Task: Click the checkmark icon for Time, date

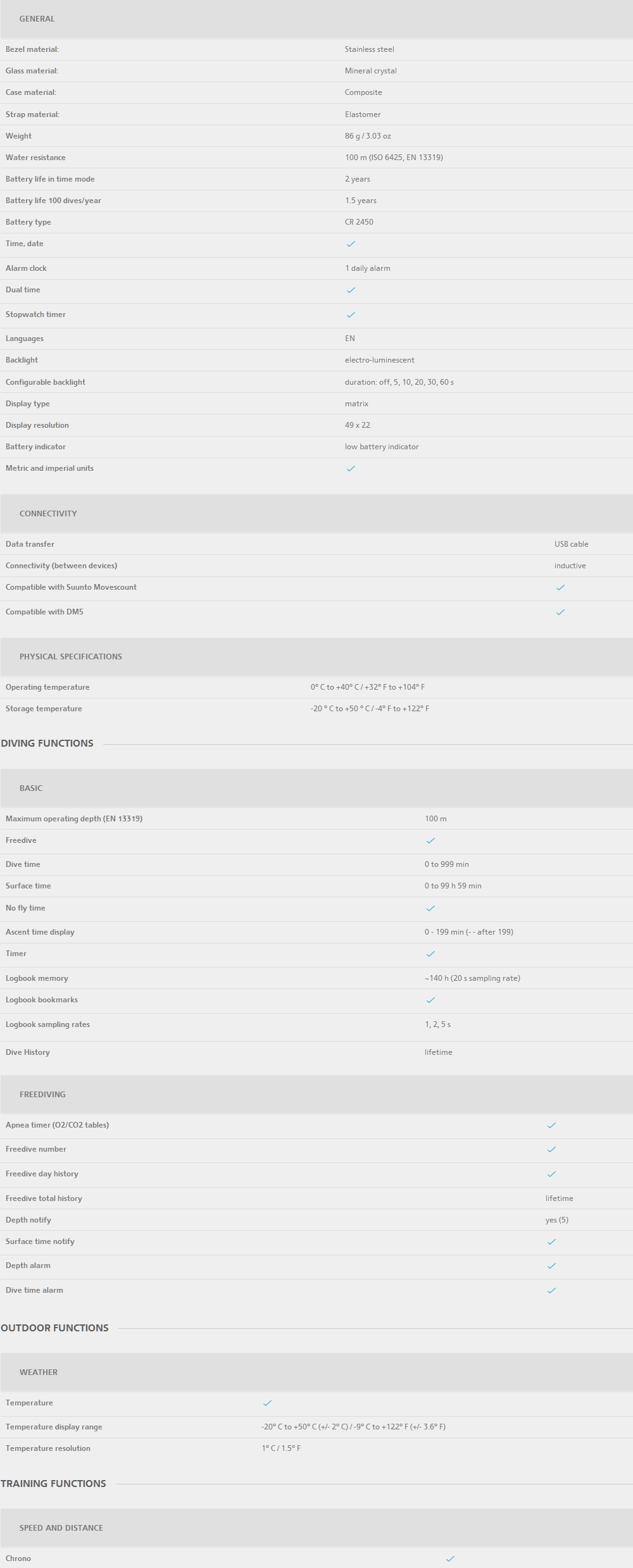Action: (x=351, y=244)
